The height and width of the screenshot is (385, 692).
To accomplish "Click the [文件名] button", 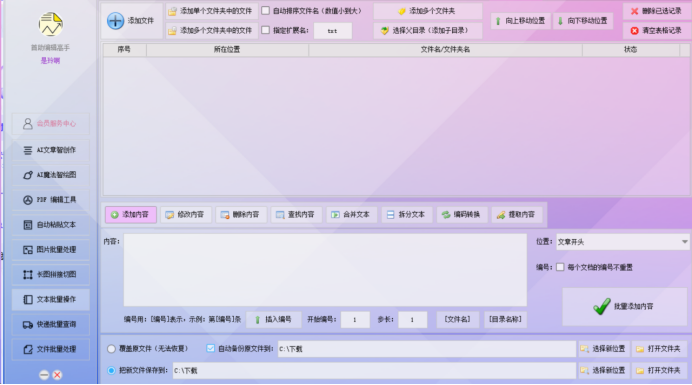I will [x=458, y=319].
